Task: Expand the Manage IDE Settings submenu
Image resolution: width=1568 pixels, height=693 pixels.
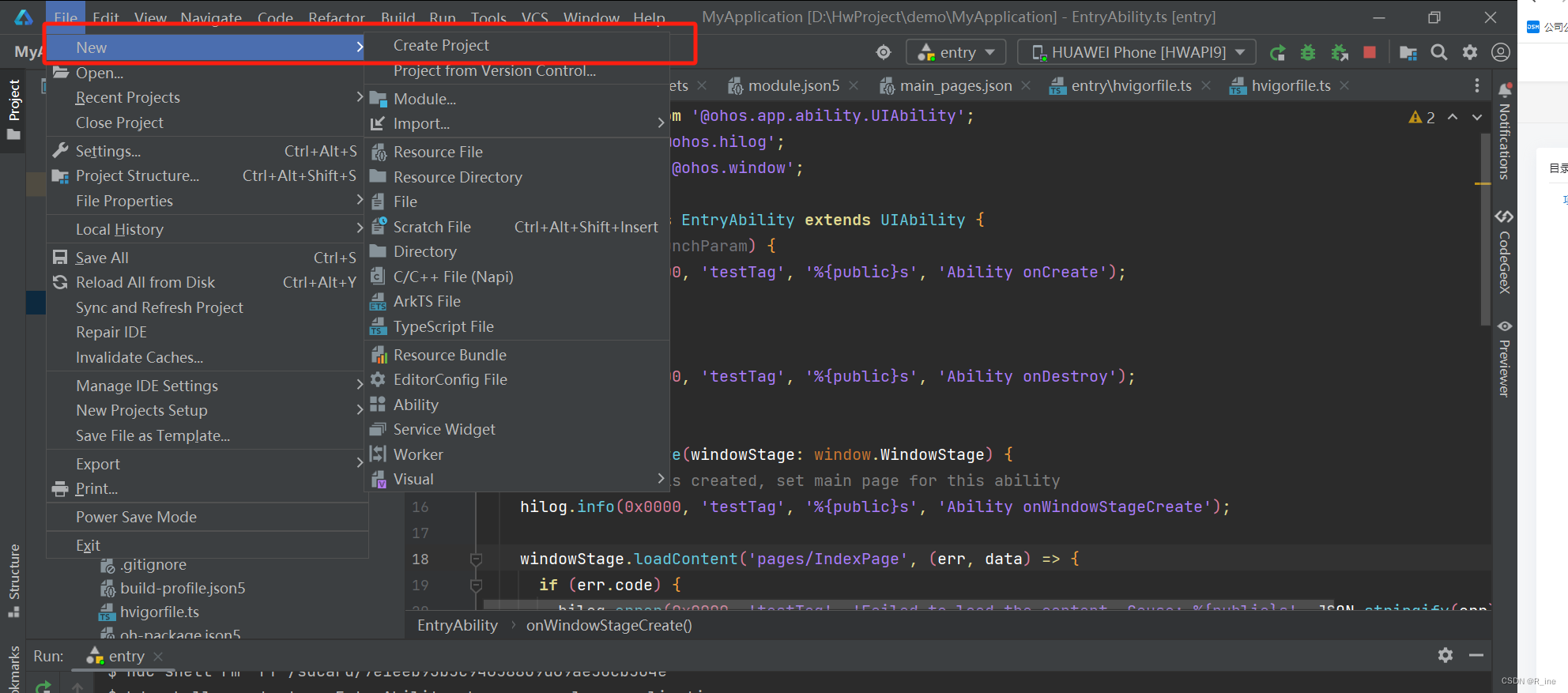Action: pos(207,386)
